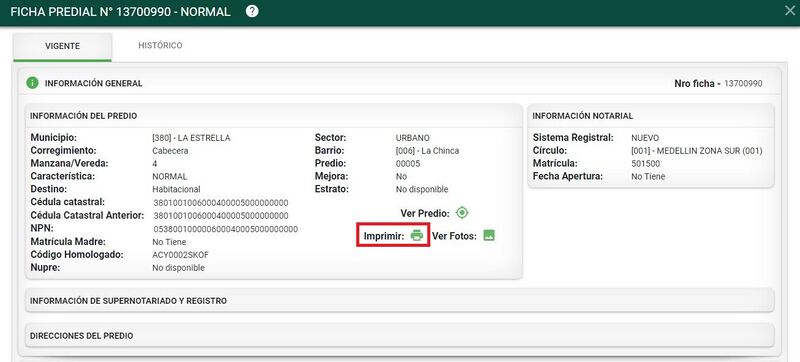800x362 pixels.
Task: Click the Nro ficha number 13700990
Action: tap(743, 84)
